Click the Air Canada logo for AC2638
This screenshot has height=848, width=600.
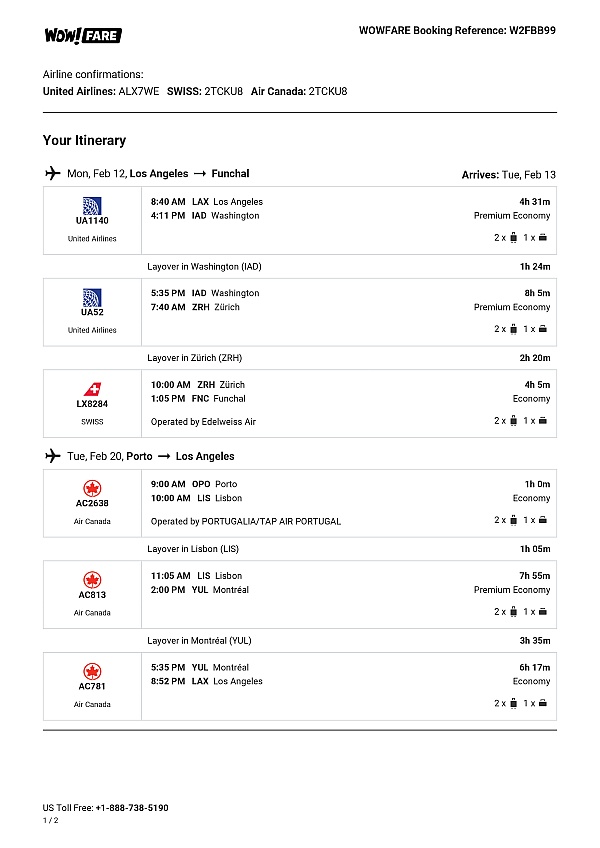point(92,488)
